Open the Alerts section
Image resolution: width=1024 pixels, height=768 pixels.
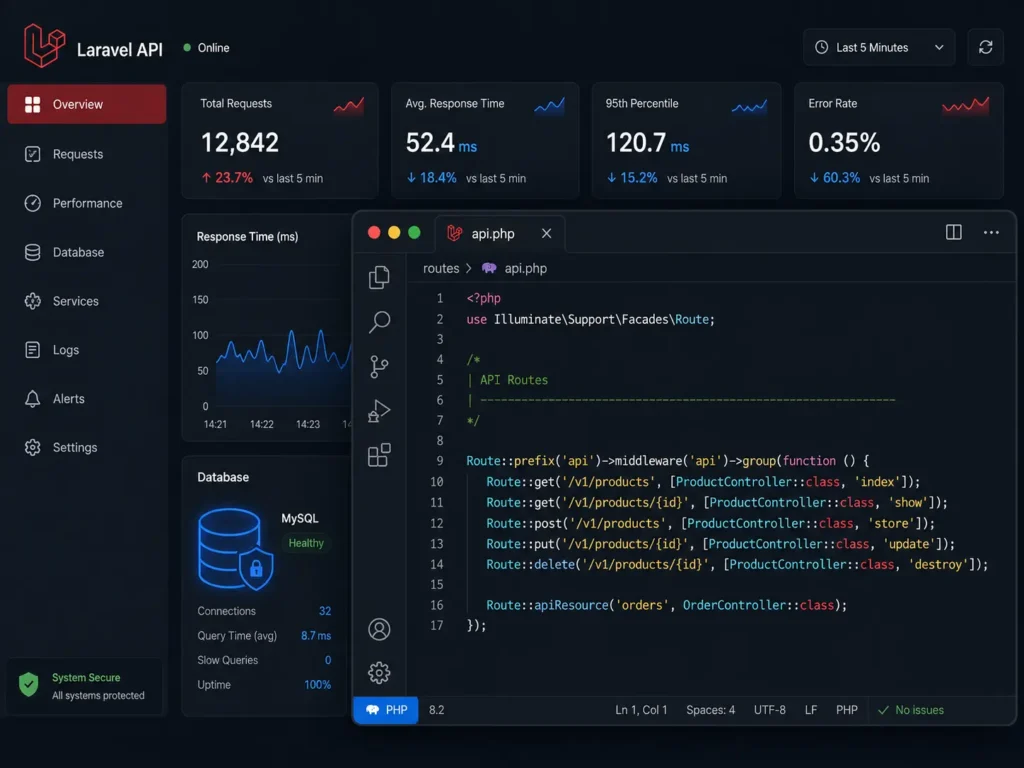[x=87, y=398]
